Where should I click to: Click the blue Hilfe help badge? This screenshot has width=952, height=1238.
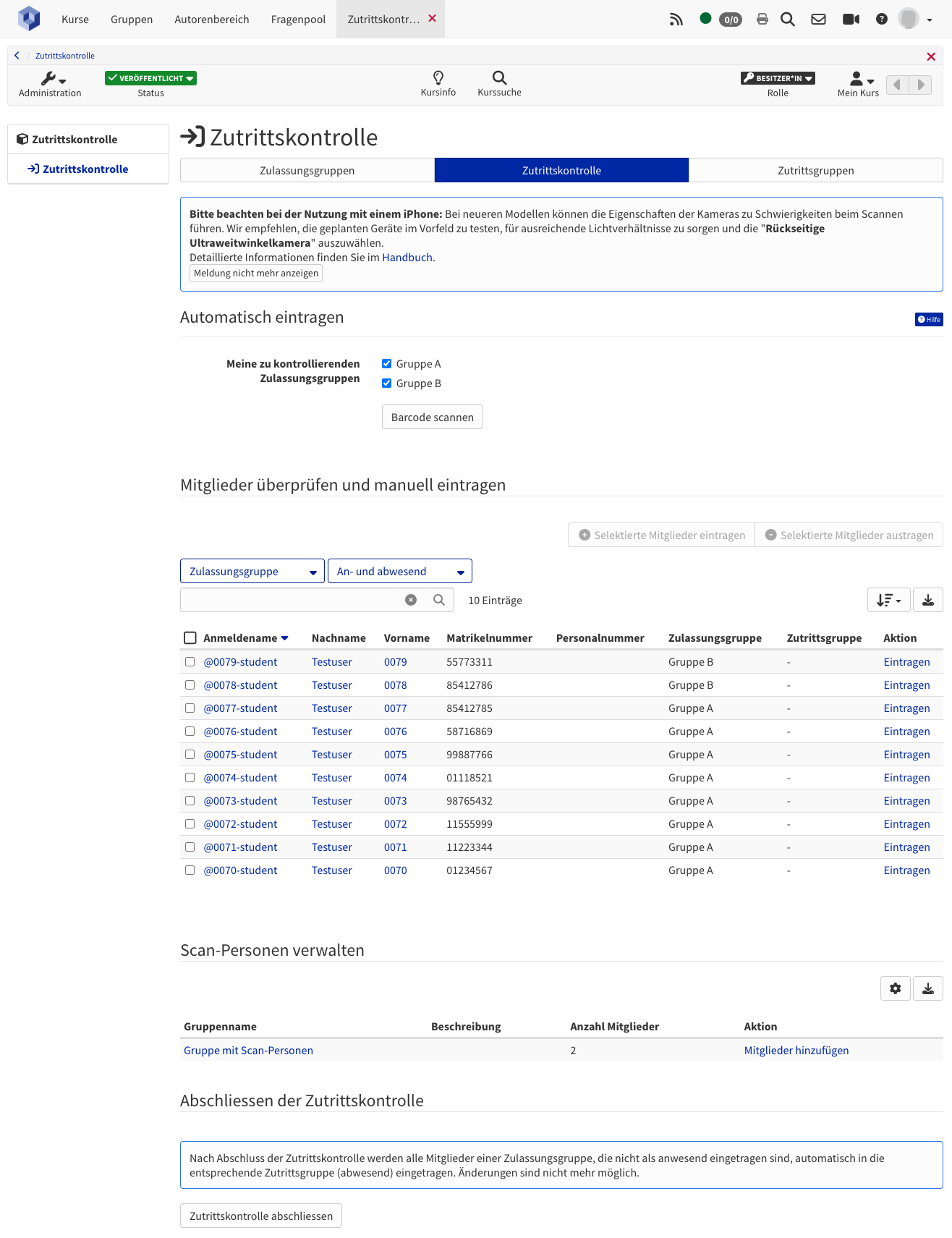929,319
